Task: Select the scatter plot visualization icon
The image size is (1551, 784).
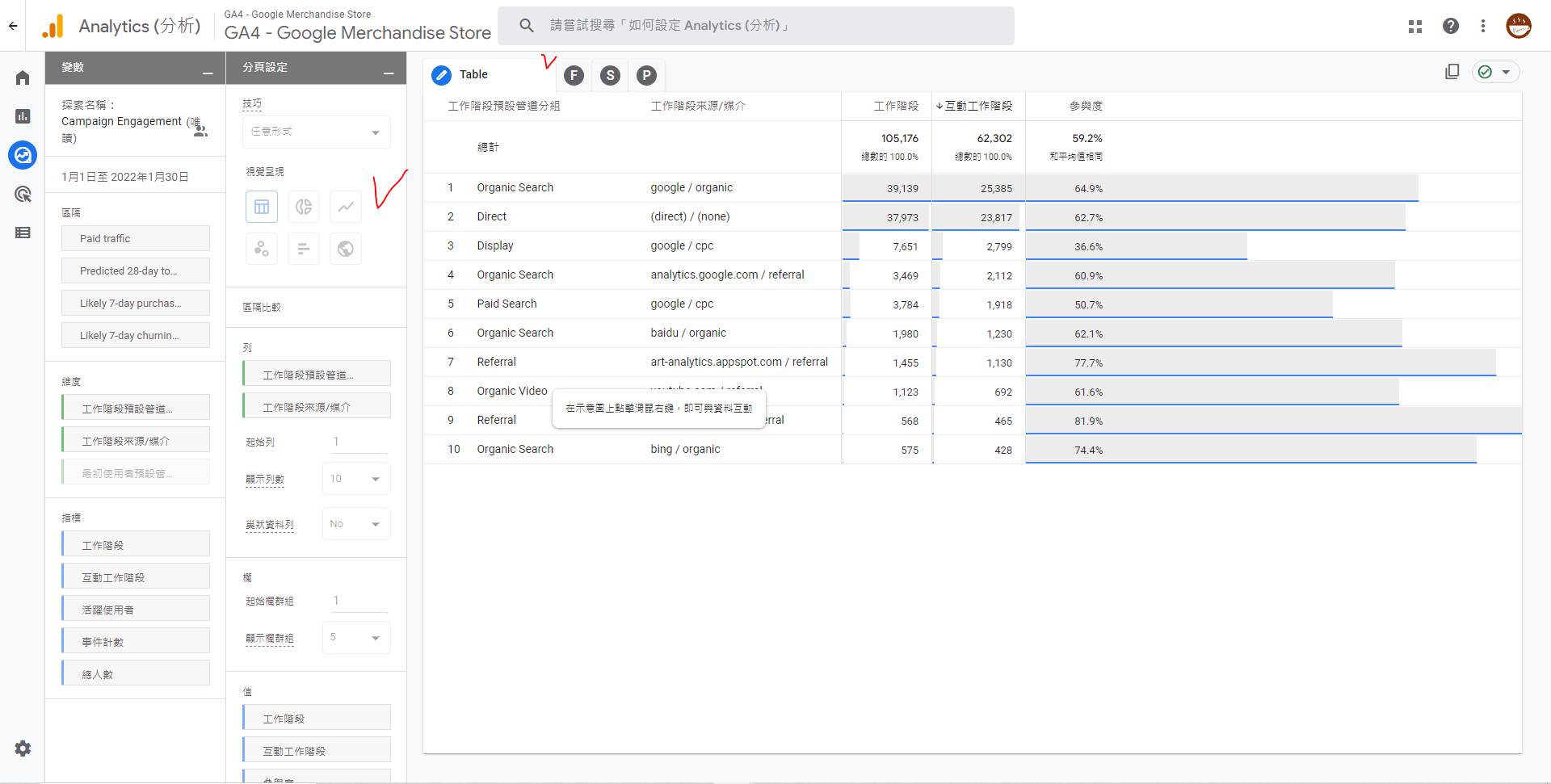Action: [262, 249]
